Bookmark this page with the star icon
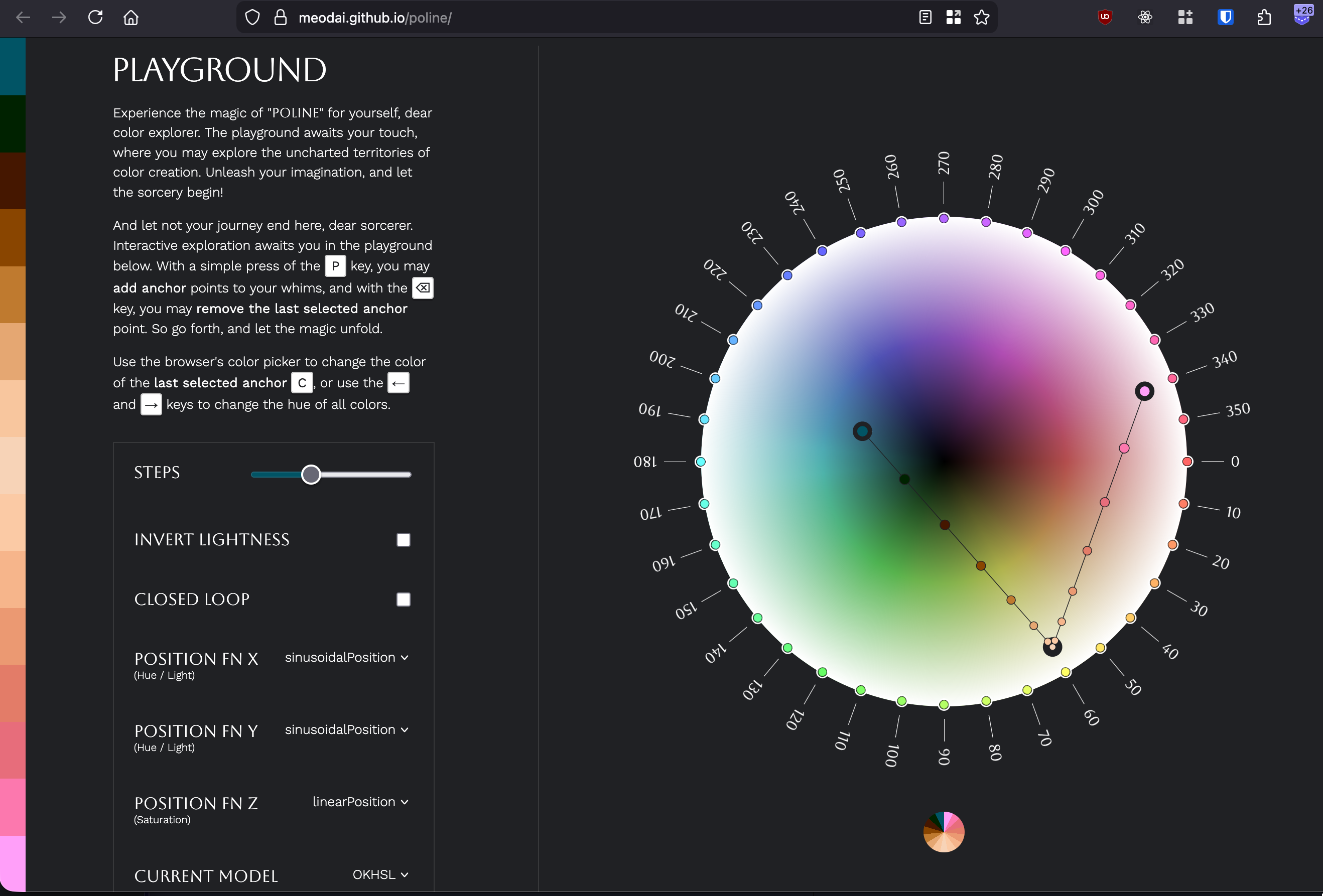Screen dimensions: 1323x896 click(x=981, y=18)
